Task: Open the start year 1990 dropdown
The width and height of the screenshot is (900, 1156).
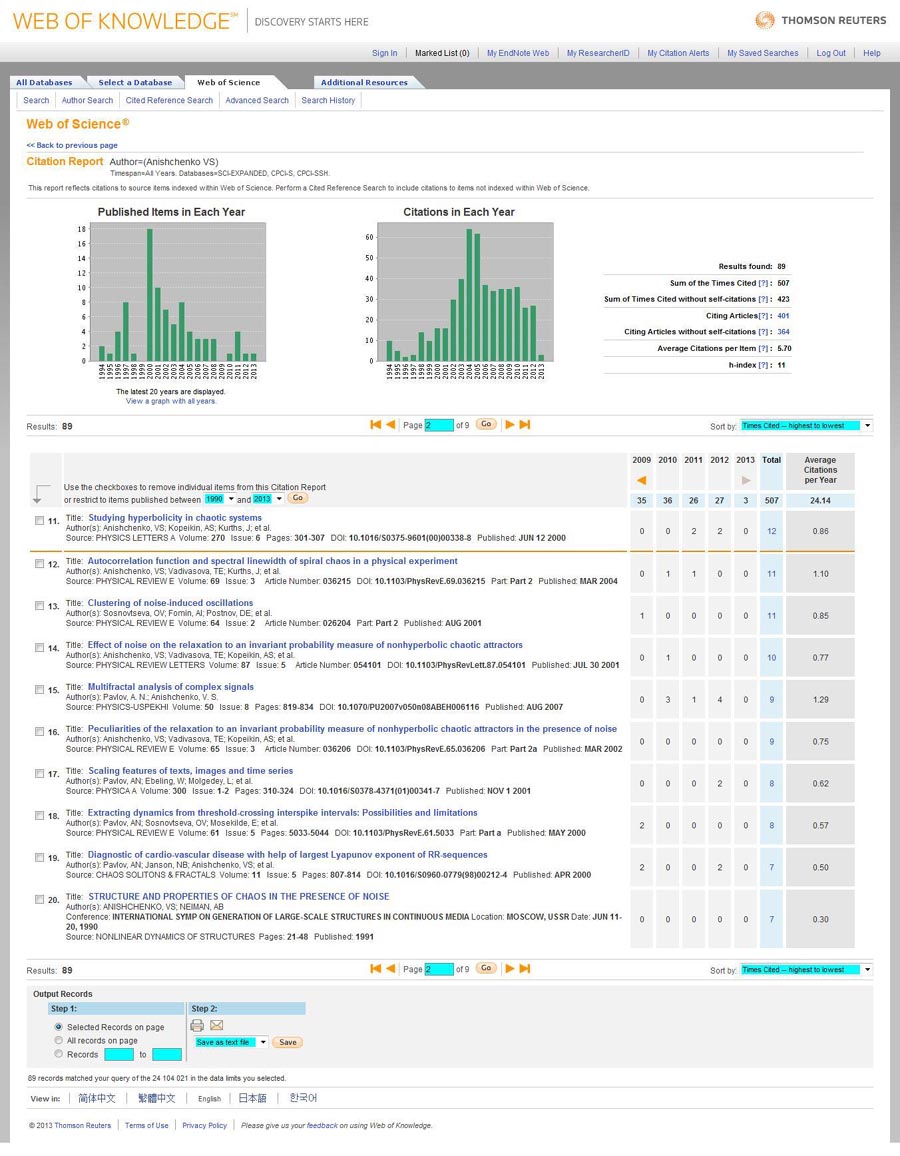Action: (x=219, y=499)
